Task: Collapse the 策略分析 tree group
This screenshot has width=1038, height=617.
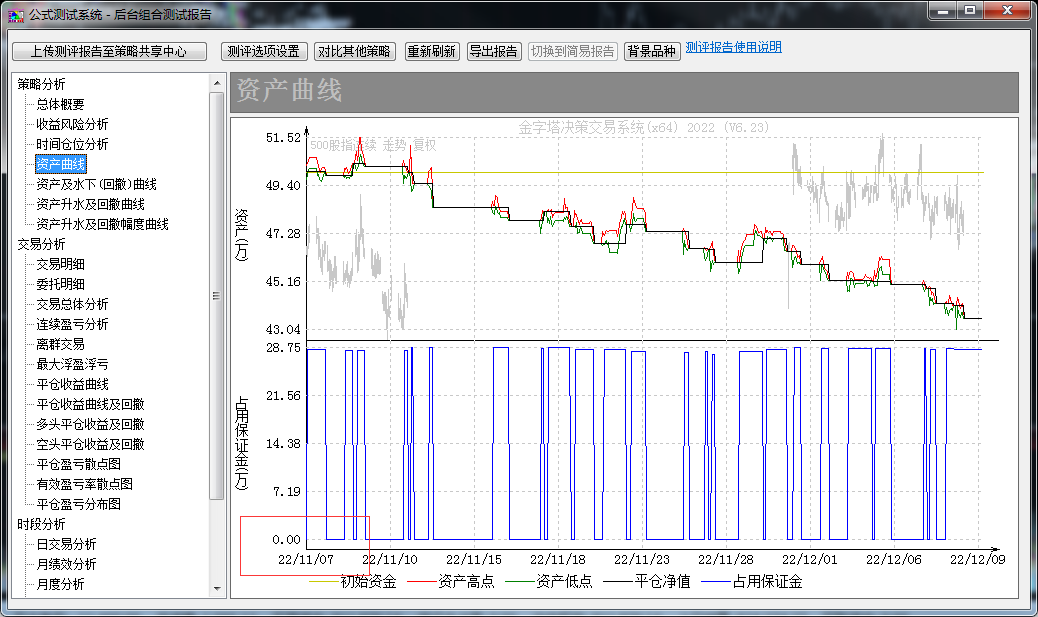Action: pyautogui.click(x=41, y=84)
